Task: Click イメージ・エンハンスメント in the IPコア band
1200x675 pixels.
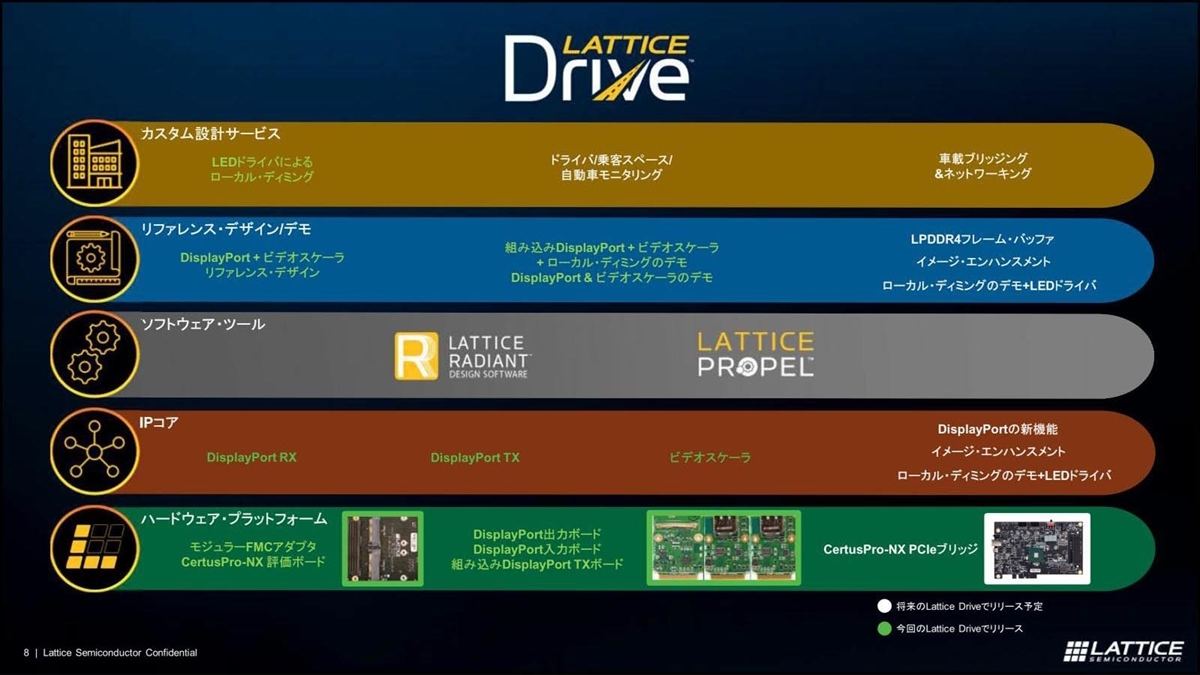Action: tap(998, 452)
